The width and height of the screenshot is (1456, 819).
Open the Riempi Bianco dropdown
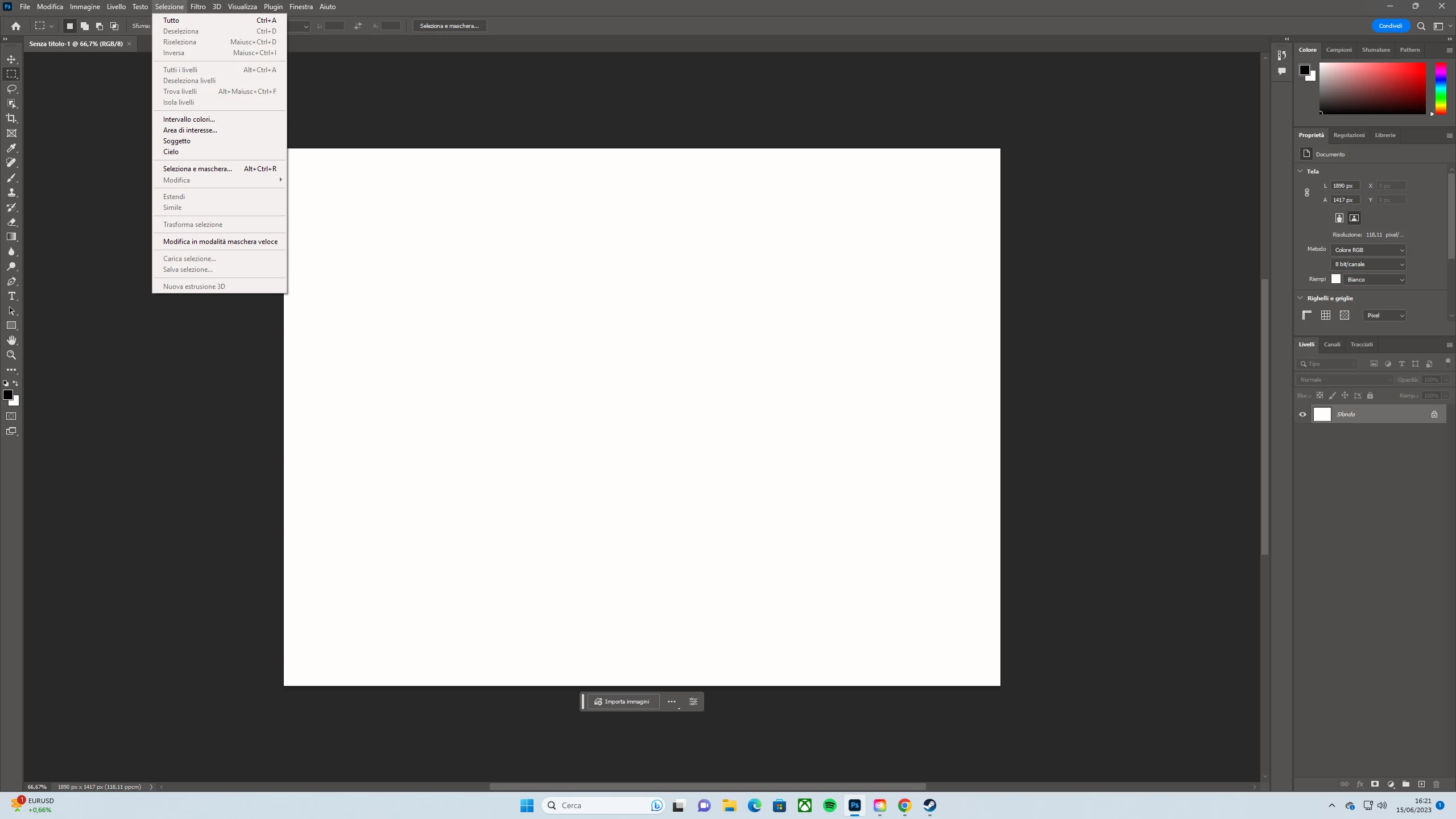pos(1374,279)
